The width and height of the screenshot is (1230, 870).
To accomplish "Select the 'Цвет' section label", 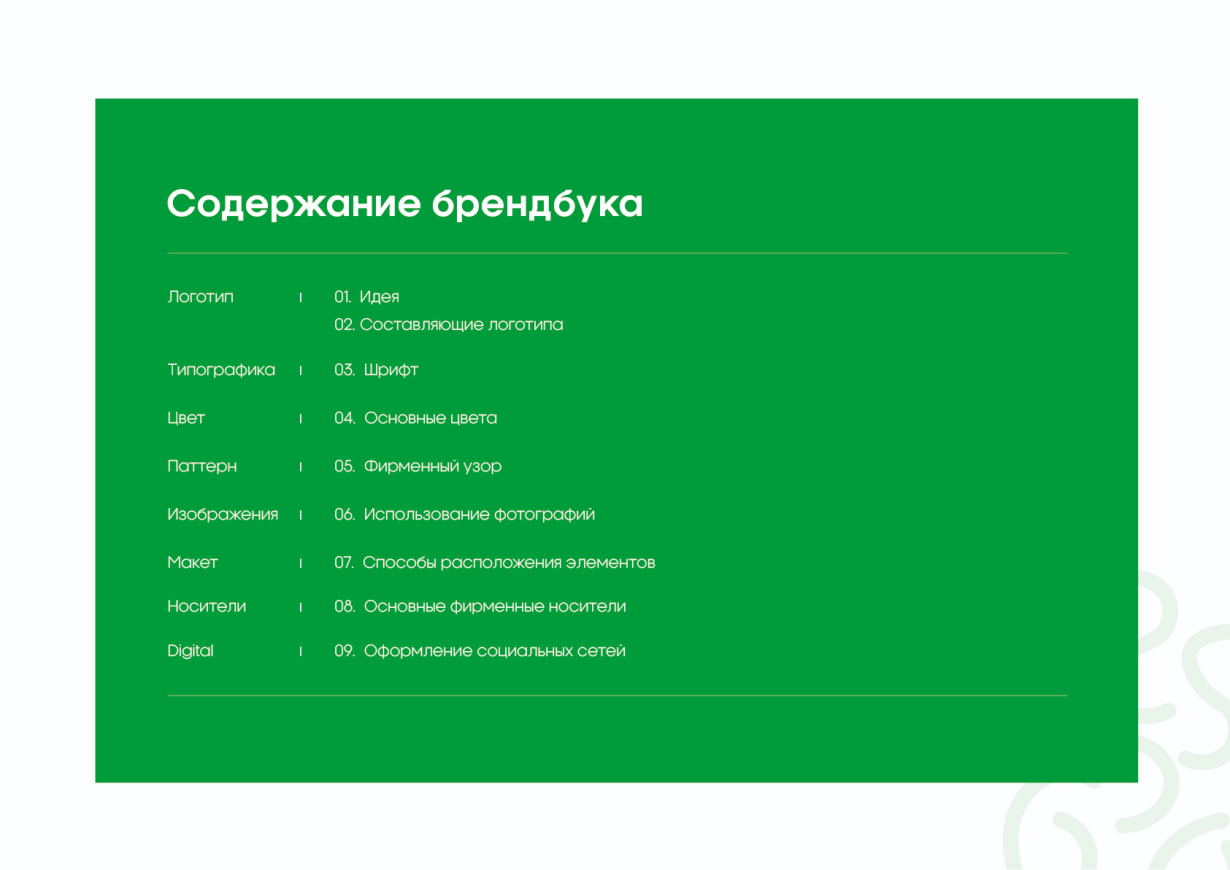I will tap(186, 418).
